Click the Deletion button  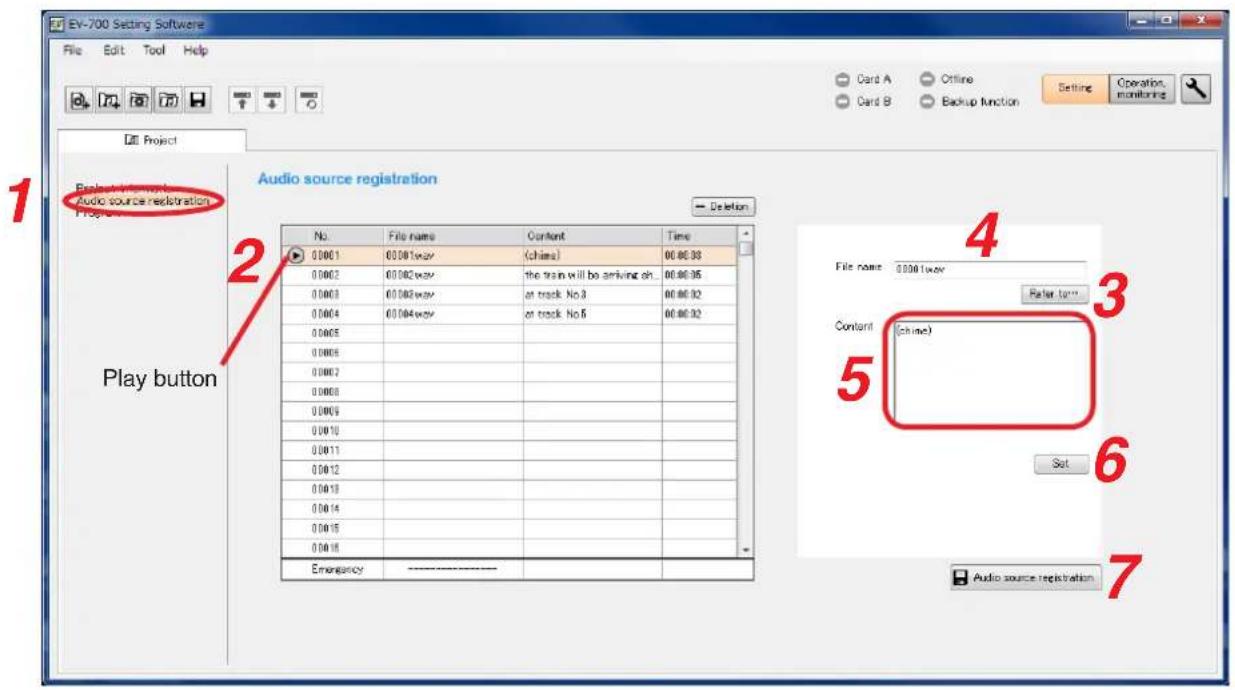(722, 206)
